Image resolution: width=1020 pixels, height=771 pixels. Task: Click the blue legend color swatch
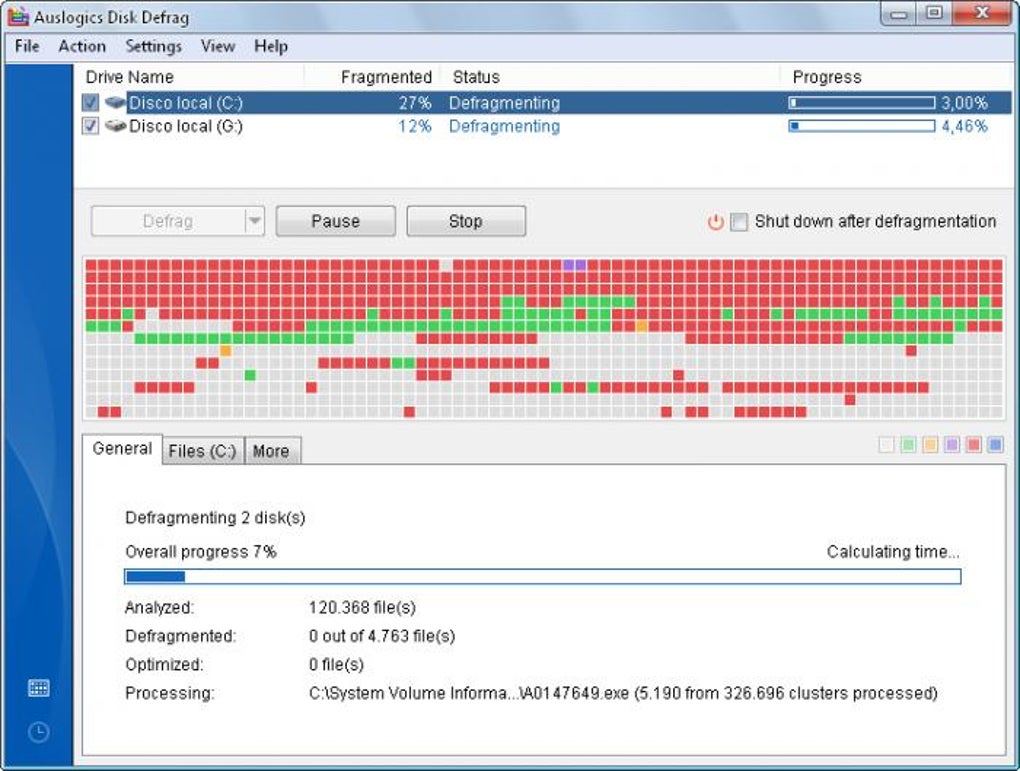(995, 445)
